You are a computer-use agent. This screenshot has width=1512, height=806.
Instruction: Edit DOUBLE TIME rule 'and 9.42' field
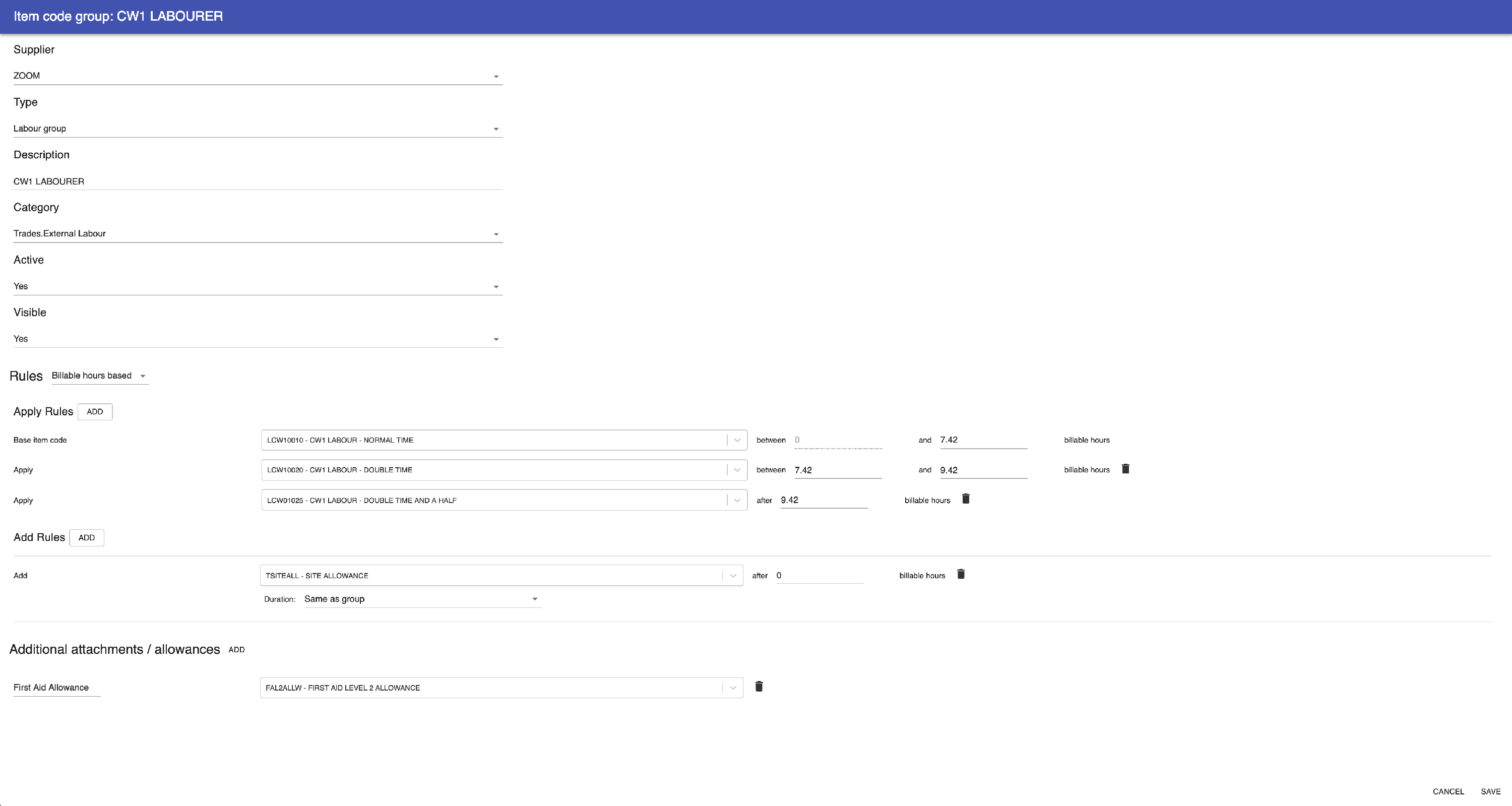coord(983,470)
